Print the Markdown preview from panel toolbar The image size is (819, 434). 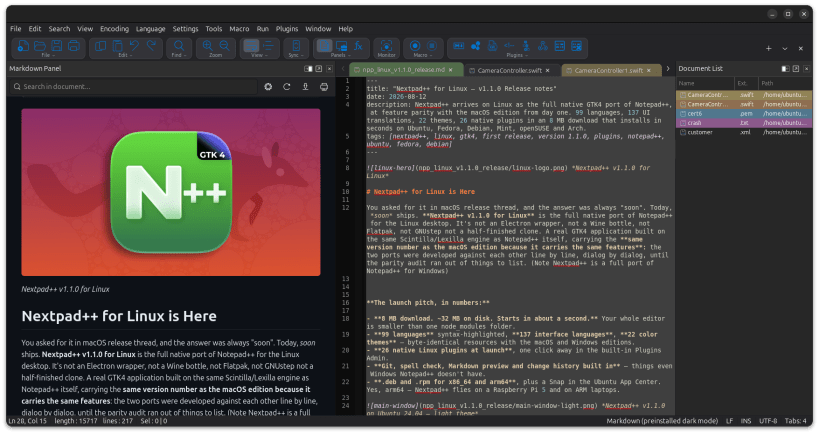pos(324,87)
